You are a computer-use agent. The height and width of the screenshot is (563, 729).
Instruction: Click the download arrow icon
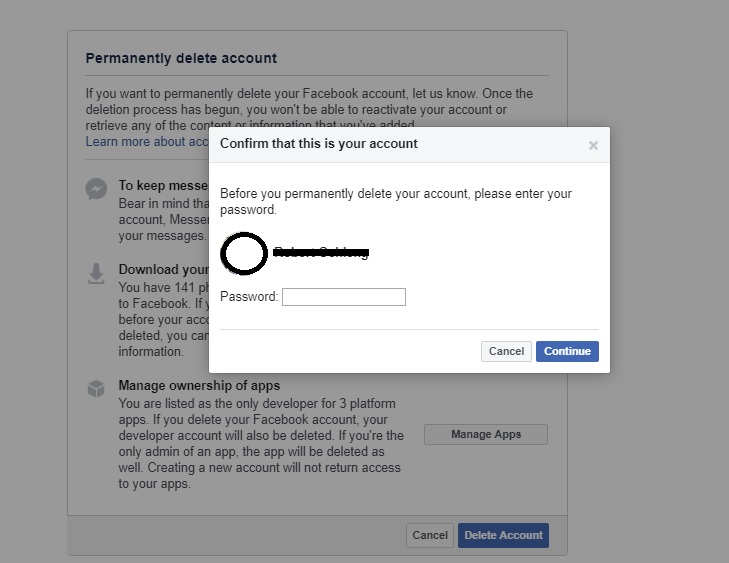(x=97, y=273)
